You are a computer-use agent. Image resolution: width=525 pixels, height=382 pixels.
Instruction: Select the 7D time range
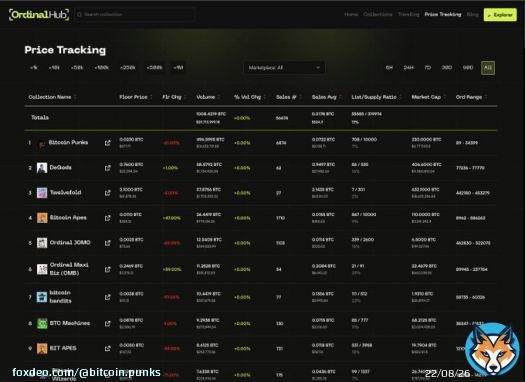428,68
